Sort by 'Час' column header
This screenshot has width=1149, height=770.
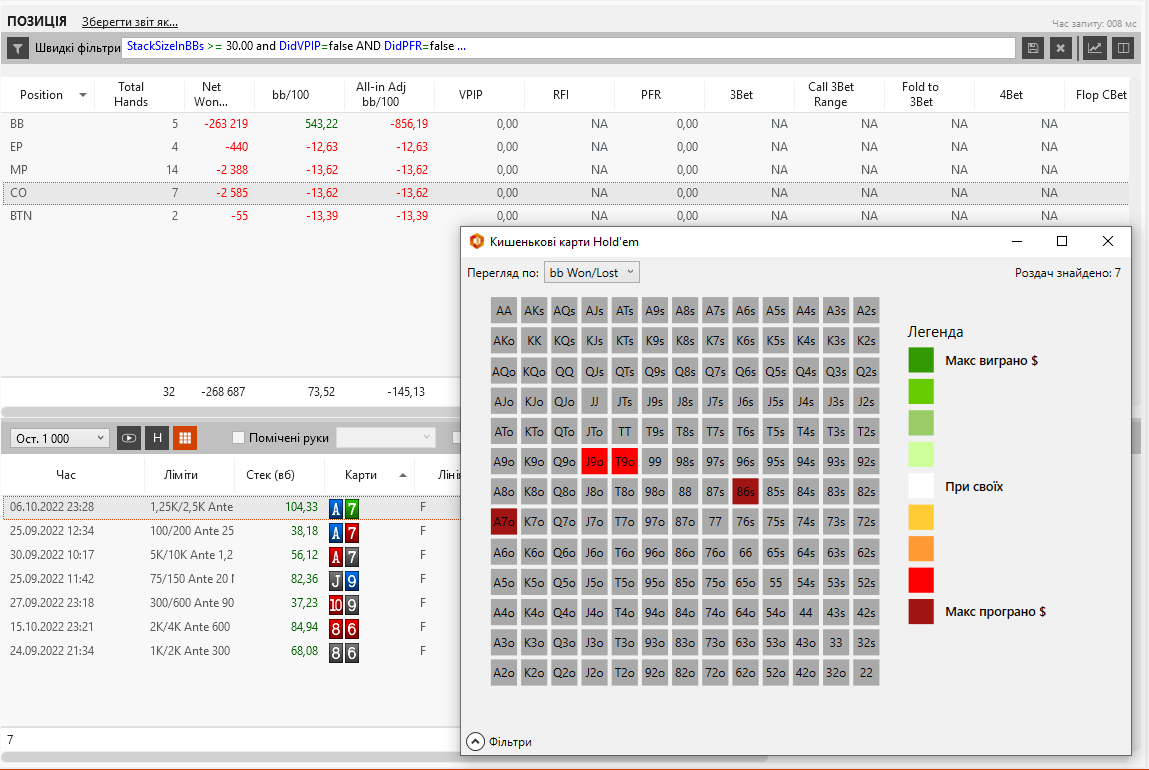coord(66,475)
